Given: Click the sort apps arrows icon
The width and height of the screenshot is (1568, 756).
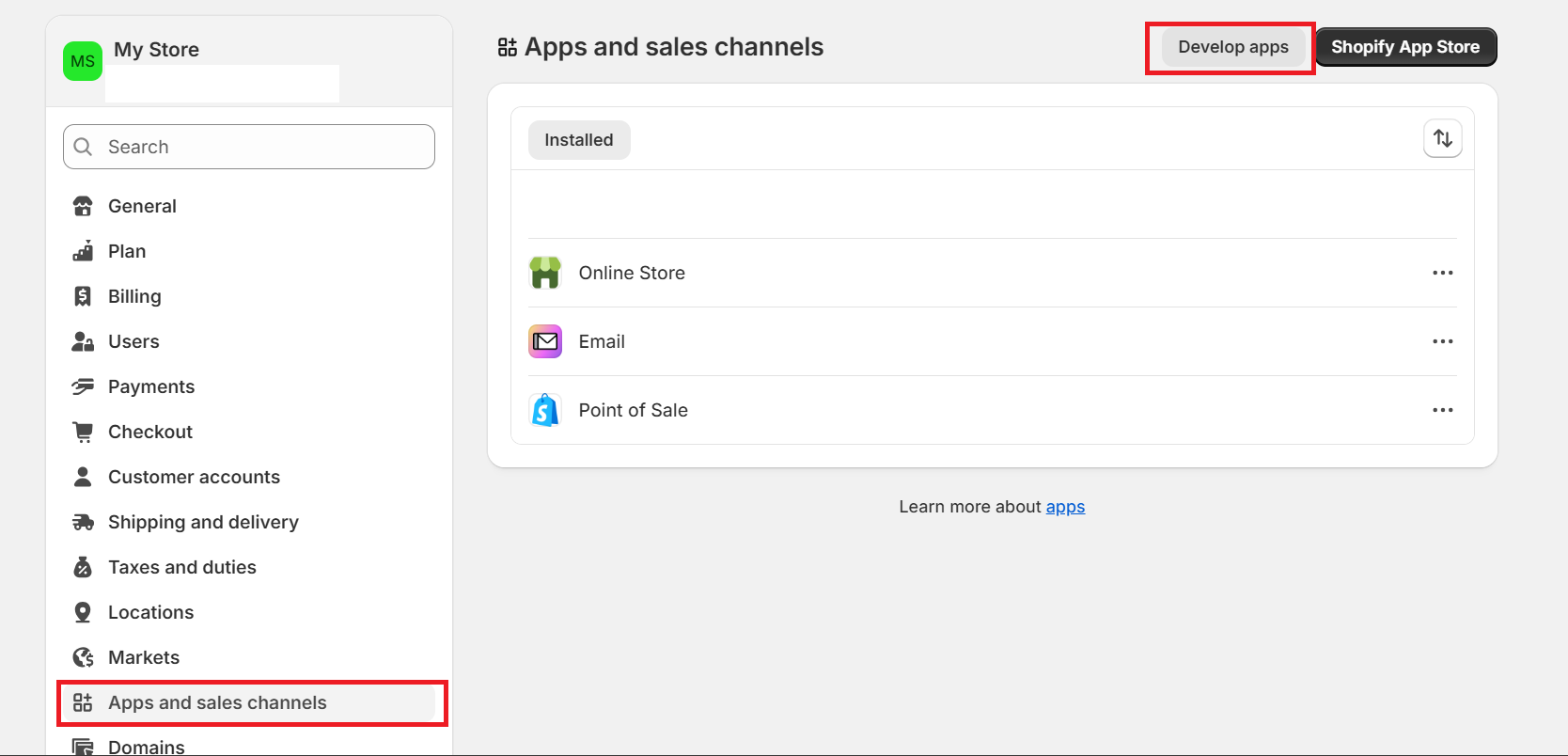Looking at the screenshot, I should click(x=1443, y=139).
